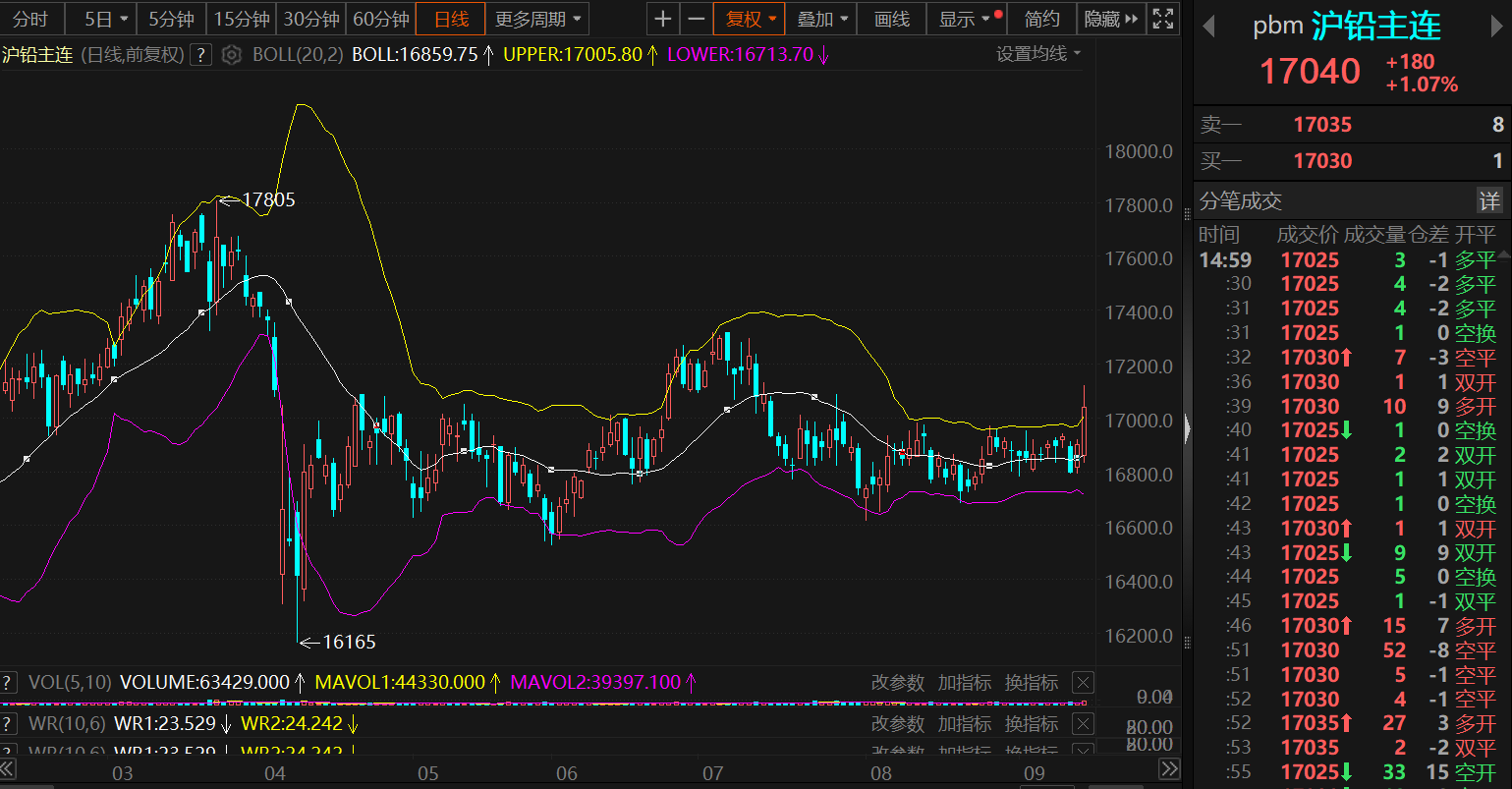1512x789 pixels.
Task: Toggle the 画线 drawing tools
Action: [891, 19]
